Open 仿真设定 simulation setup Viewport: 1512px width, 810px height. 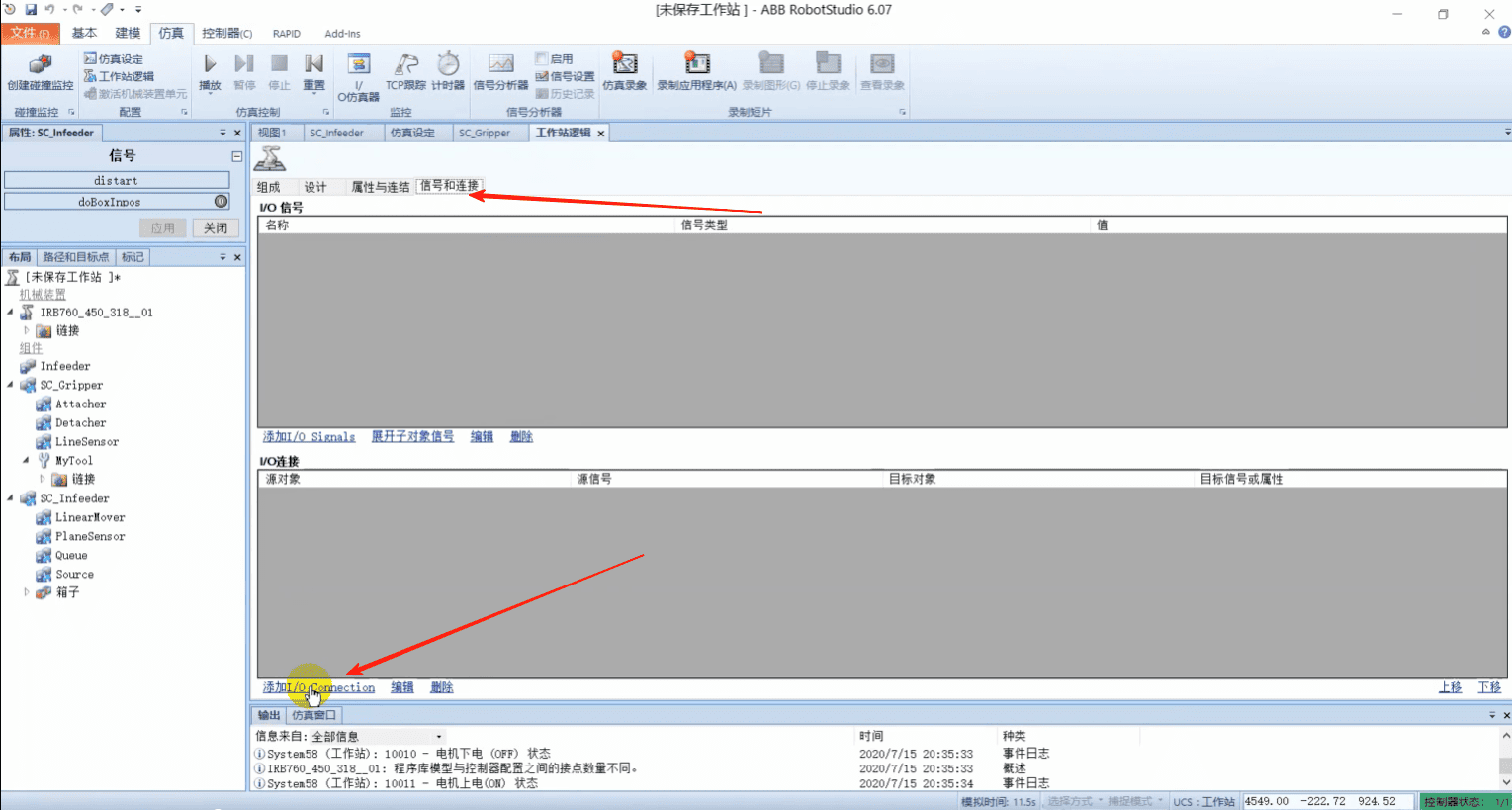[x=114, y=59]
